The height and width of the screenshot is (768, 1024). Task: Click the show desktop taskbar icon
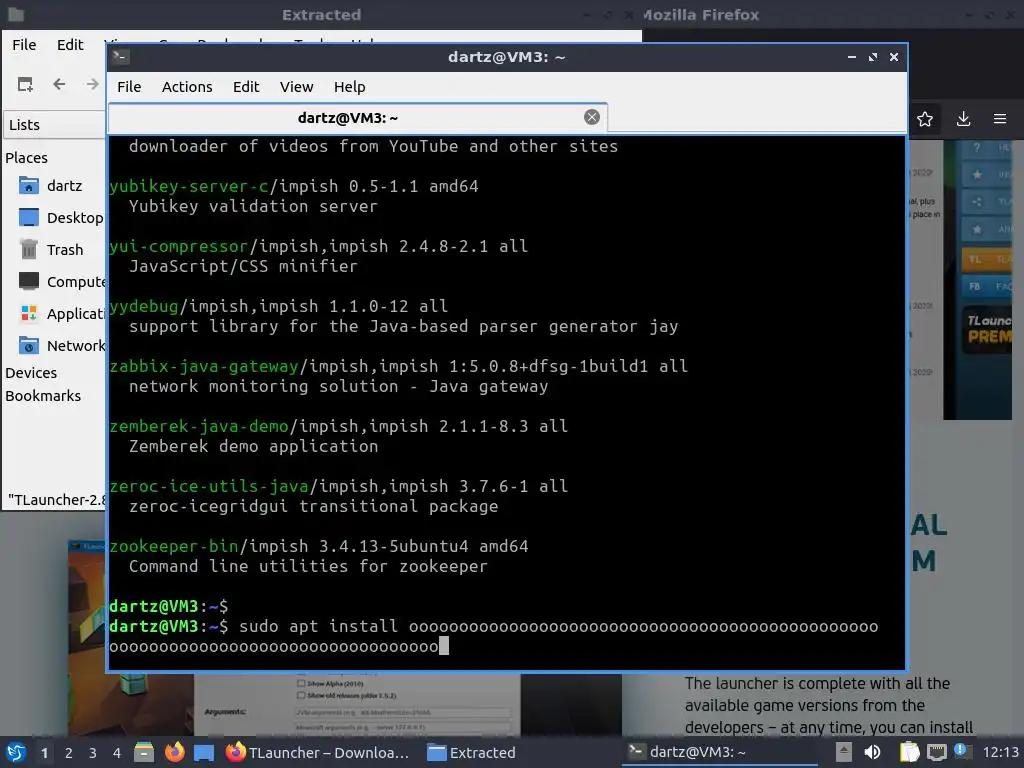pyautogui.click(x=204, y=752)
